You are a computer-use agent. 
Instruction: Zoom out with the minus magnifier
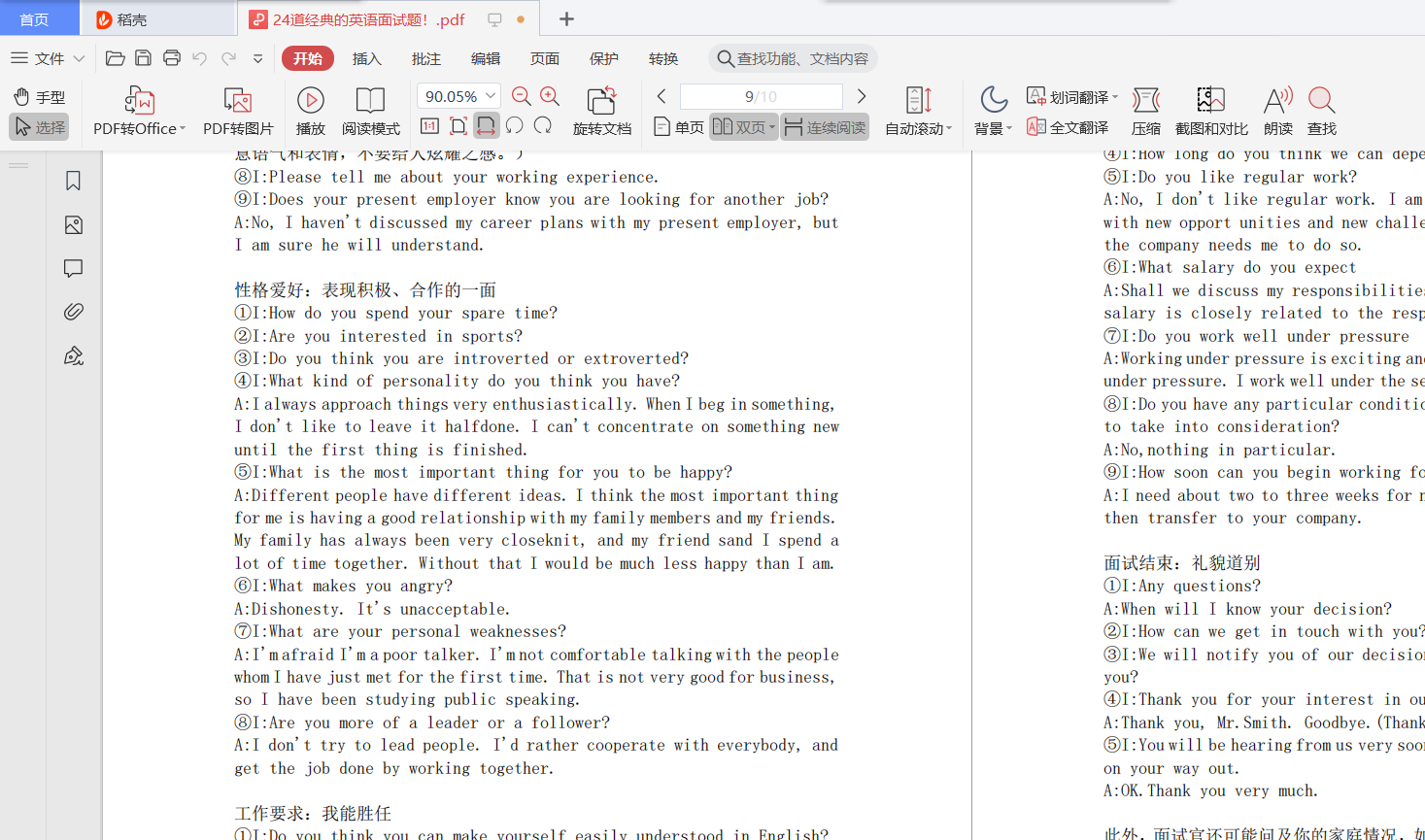point(522,96)
